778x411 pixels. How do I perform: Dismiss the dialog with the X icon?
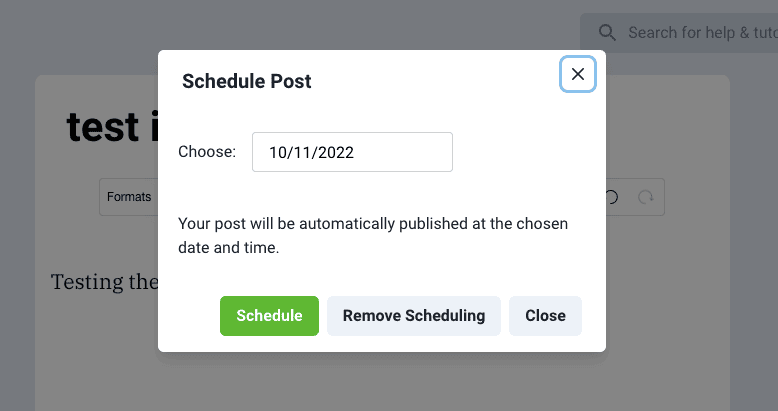pos(577,74)
